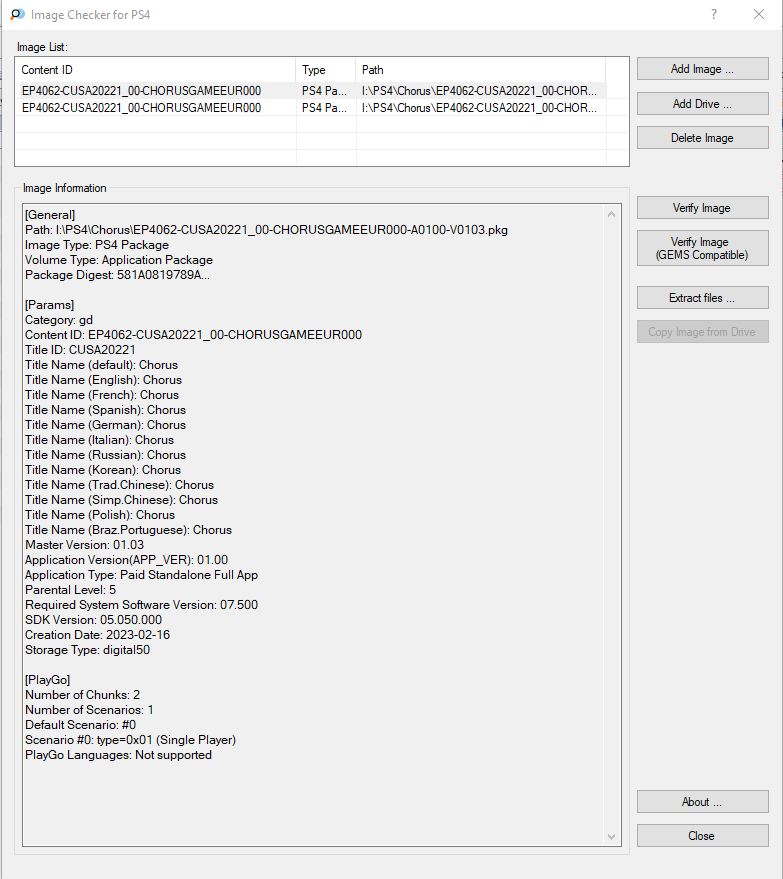Close window using the title bar X
Screen dimensions: 783x879
759,15
